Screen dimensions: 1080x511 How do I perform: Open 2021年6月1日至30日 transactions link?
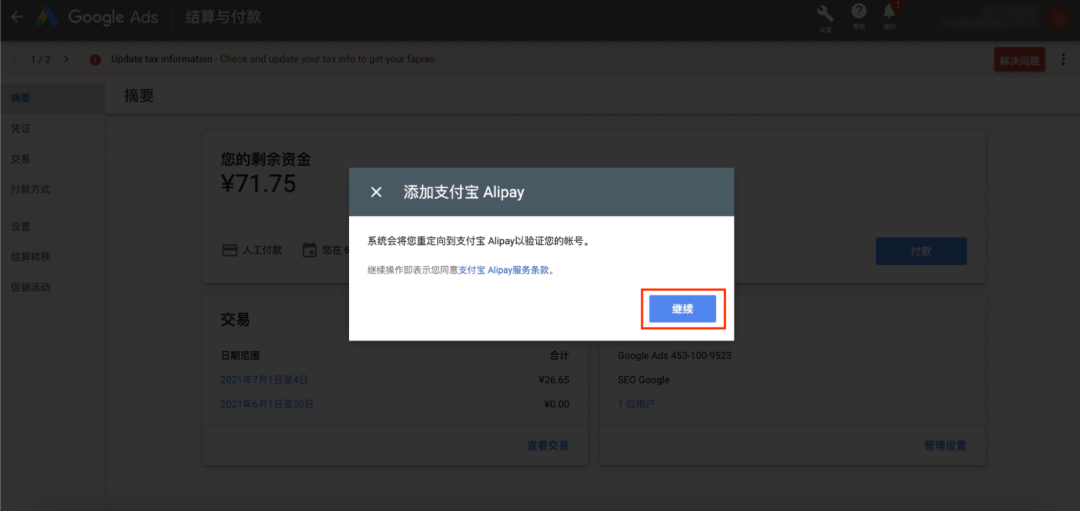click(x=267, y=404)
